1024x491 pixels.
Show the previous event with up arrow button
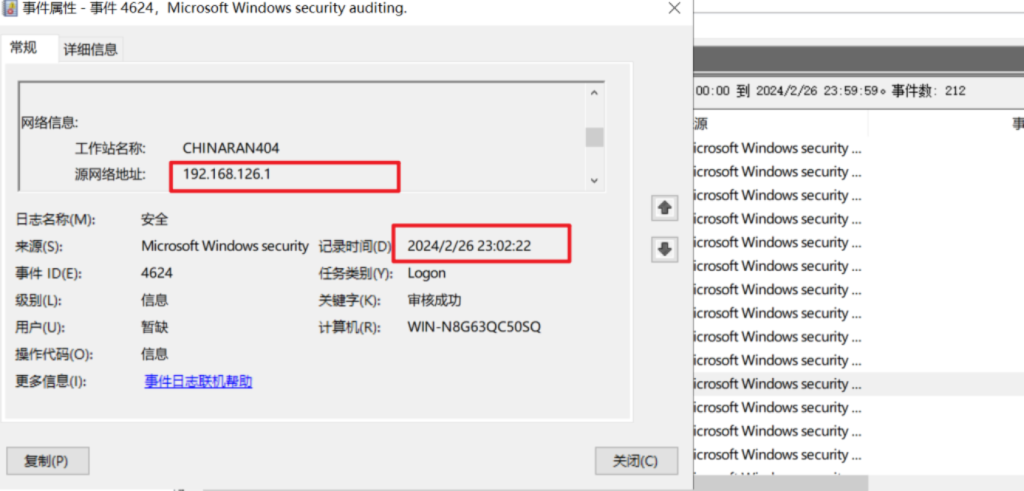[664, 208]
